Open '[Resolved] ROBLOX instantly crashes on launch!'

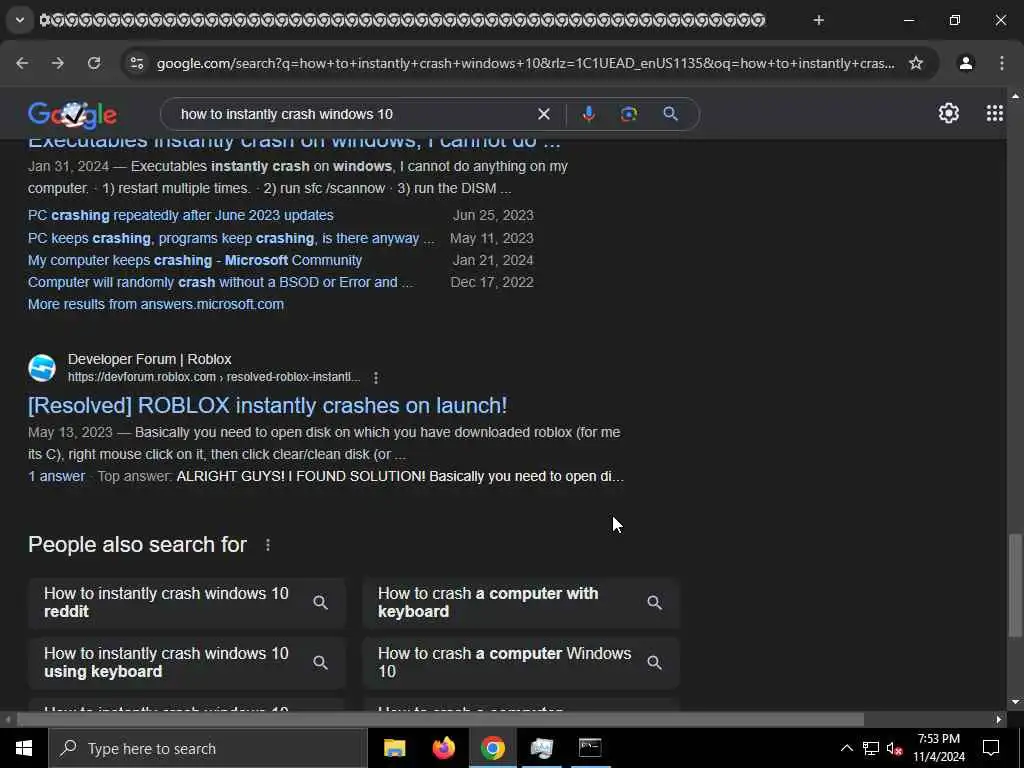[268, 406]
